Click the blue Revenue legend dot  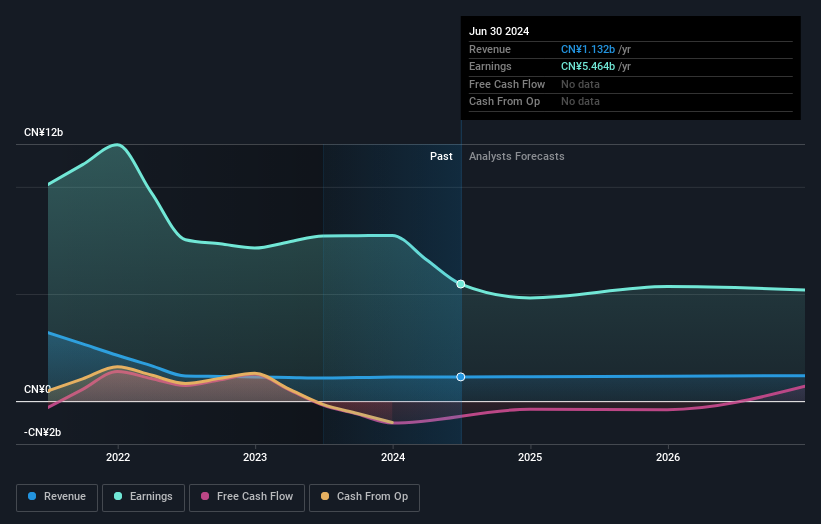pyautogui.click(x=32, y=496)
